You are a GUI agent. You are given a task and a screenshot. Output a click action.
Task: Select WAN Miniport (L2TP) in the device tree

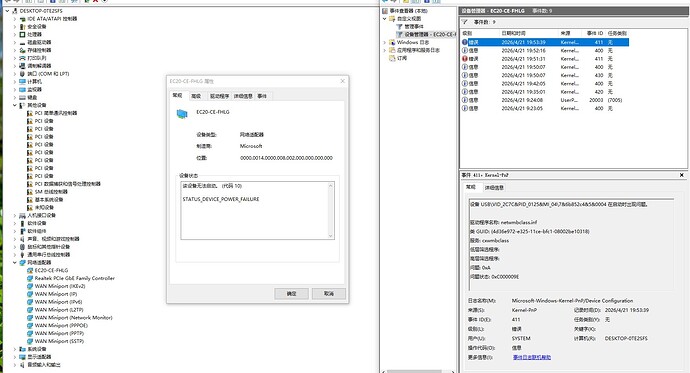coord(59,310)
